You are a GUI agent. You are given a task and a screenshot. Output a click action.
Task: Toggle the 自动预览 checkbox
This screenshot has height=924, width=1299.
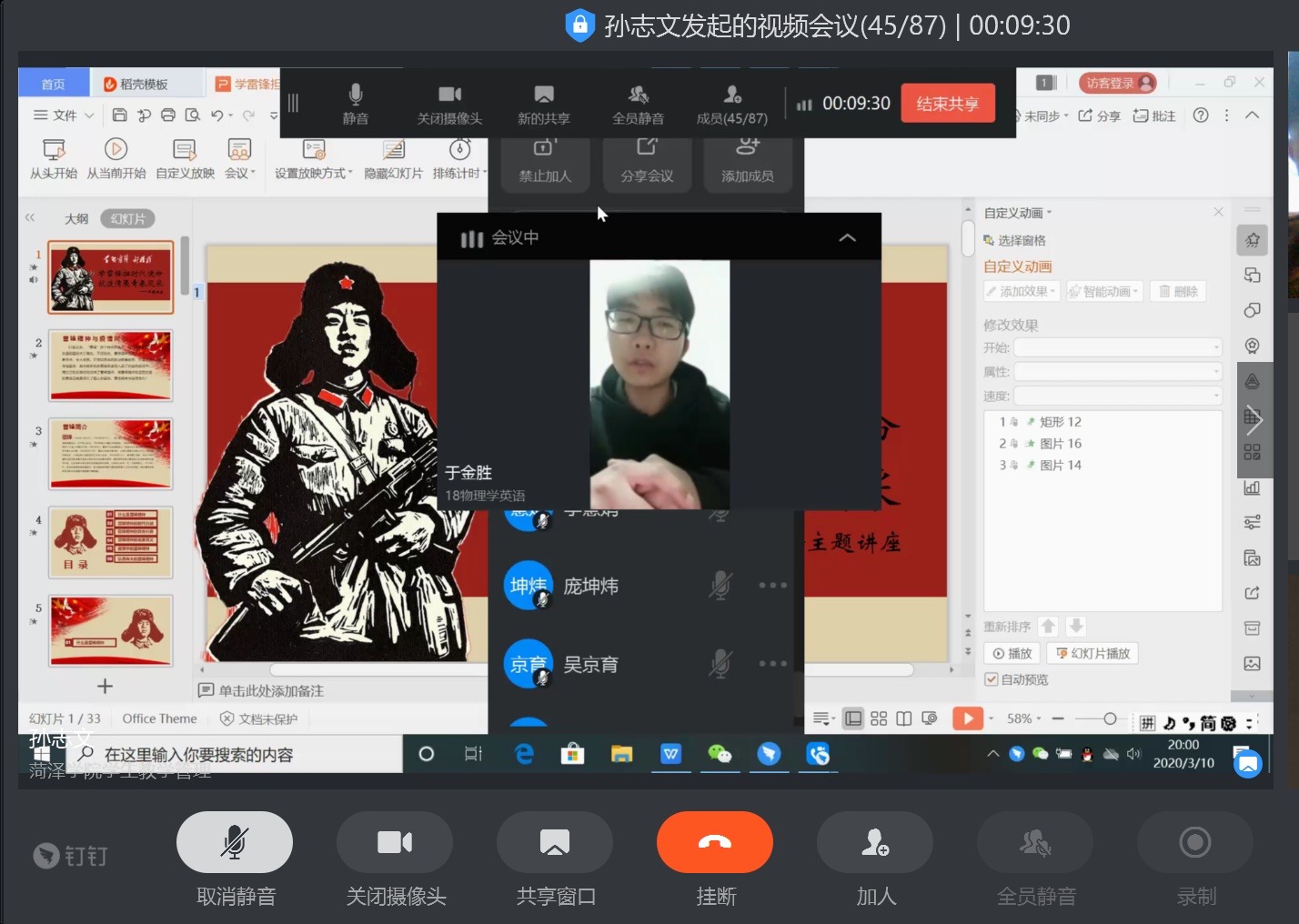click(x=992, y=679)
